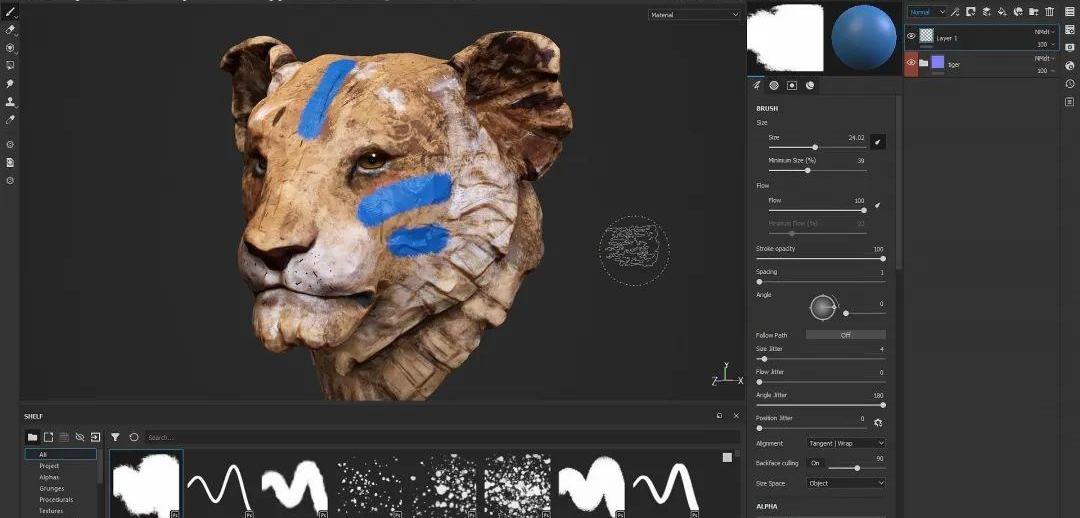The image size is (1080, 518).
Task: Select the Eraser tool in left toolbar
Action: [x=10, y=30]
